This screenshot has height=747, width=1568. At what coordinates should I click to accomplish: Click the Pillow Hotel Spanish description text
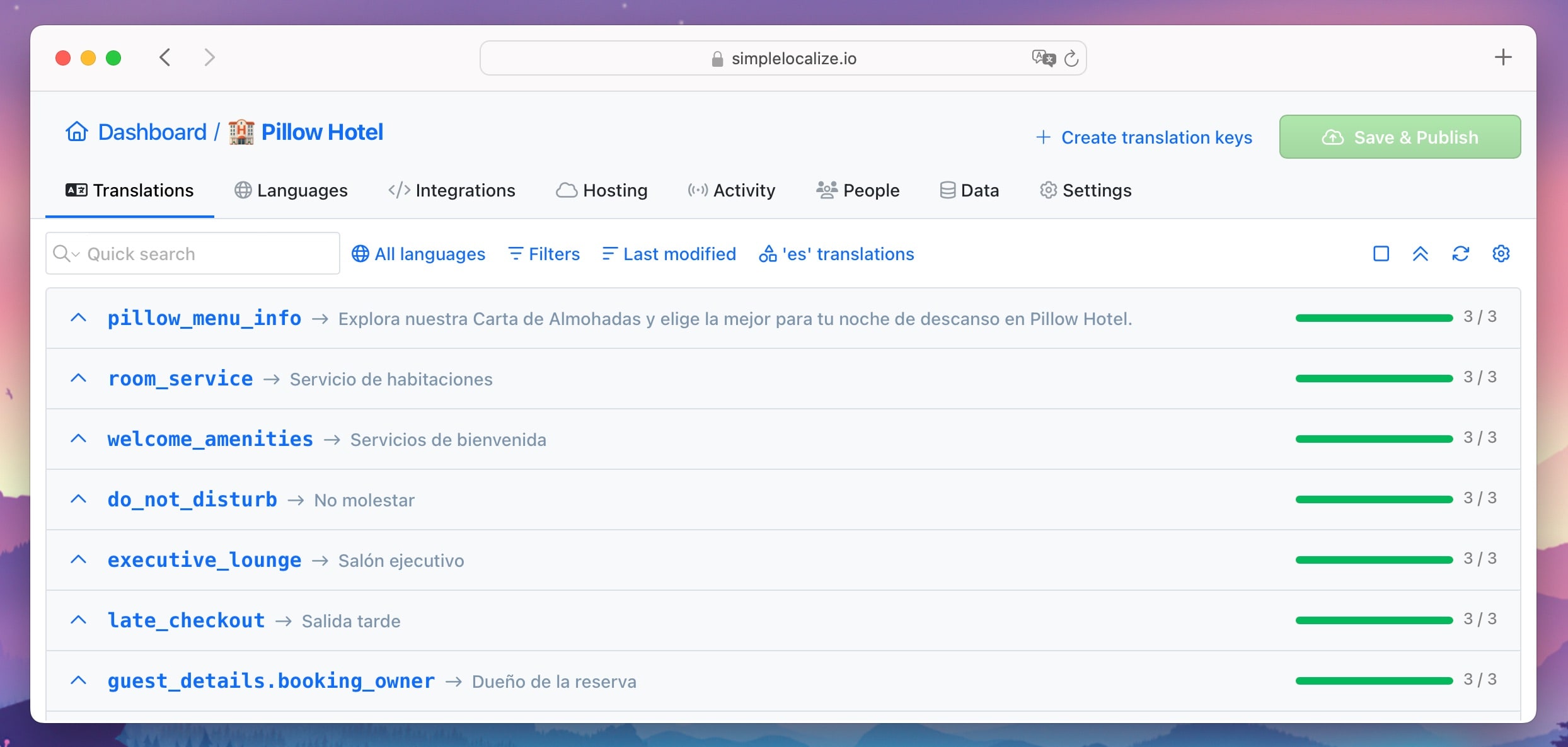click(735, 319)
